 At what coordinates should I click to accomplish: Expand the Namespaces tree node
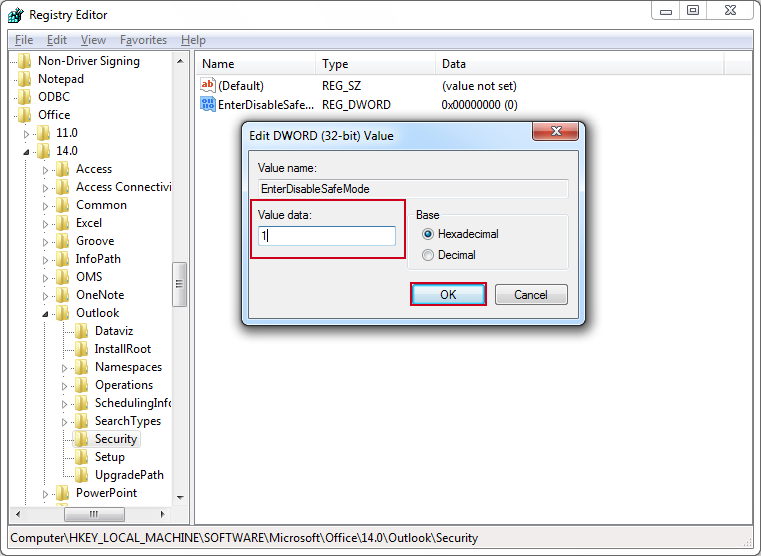pos(65,368)
